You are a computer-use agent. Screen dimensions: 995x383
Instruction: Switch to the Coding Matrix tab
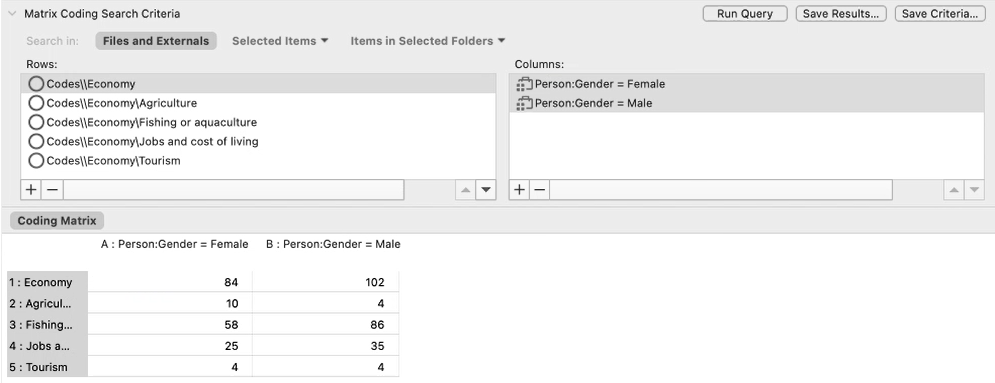(57, 221)
